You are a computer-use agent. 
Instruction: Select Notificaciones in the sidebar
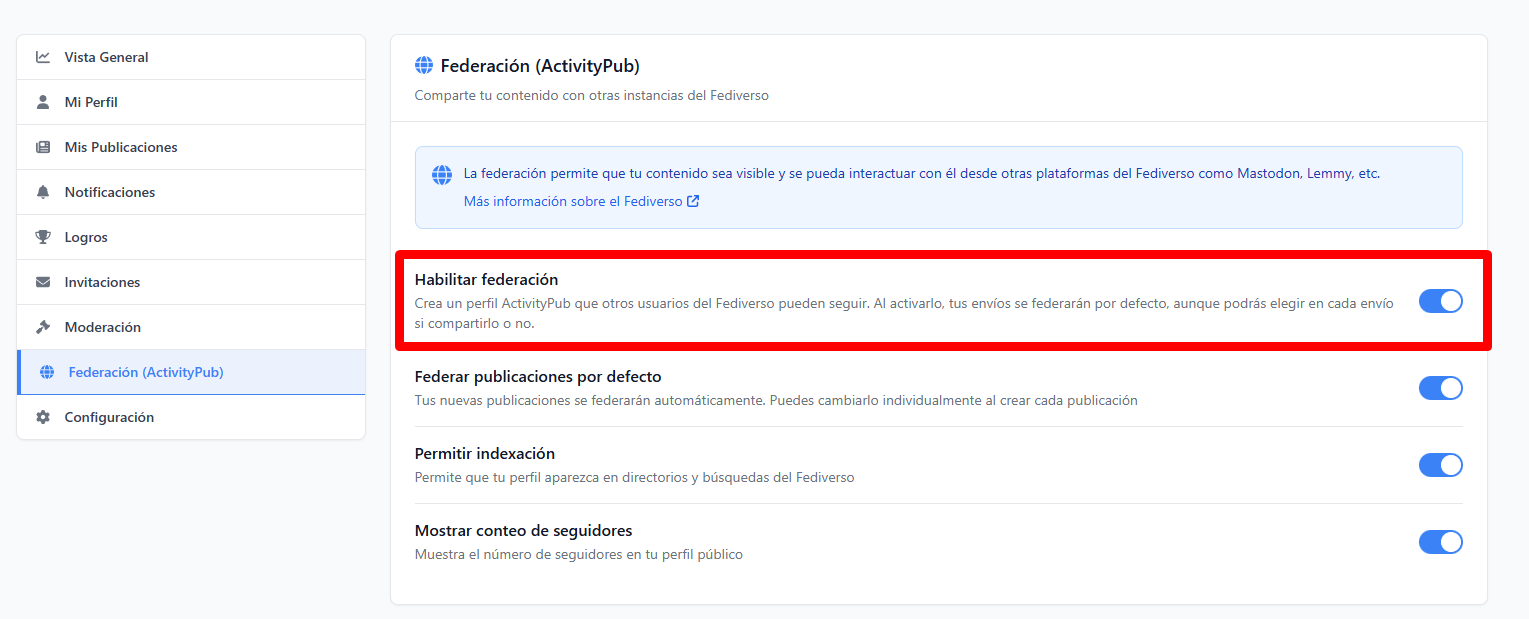191,192
